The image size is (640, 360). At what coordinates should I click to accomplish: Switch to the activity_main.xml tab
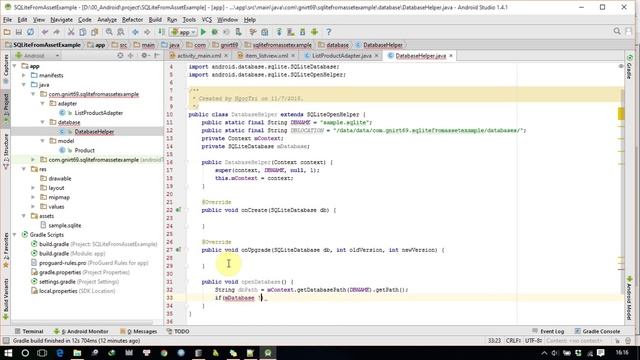(199, 56)
